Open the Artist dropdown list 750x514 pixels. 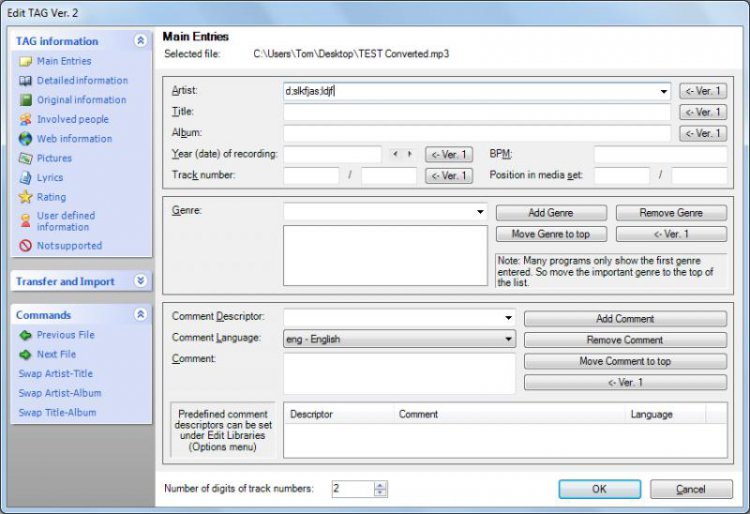coord(664,92)
